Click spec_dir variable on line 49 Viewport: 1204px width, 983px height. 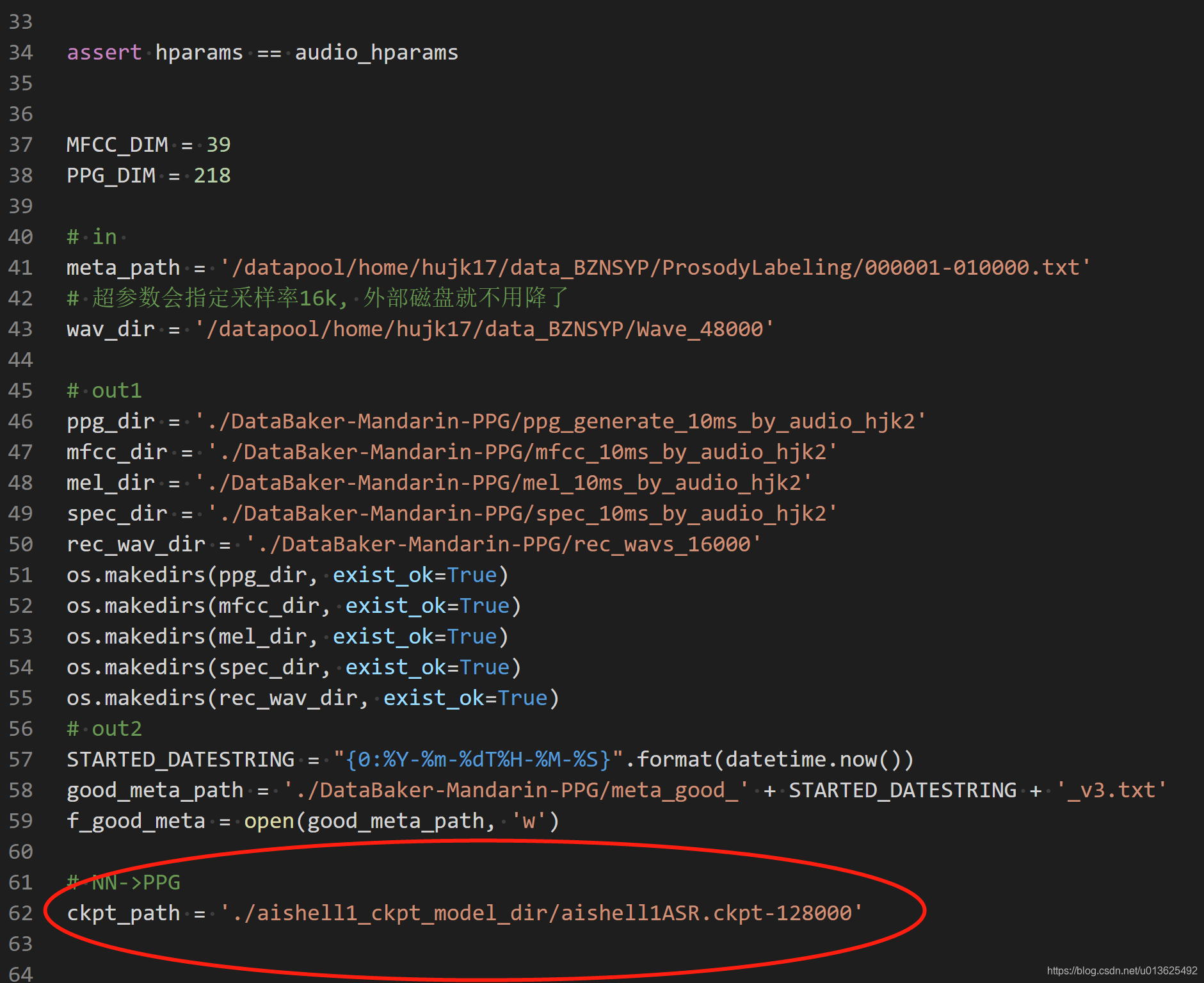117,514
